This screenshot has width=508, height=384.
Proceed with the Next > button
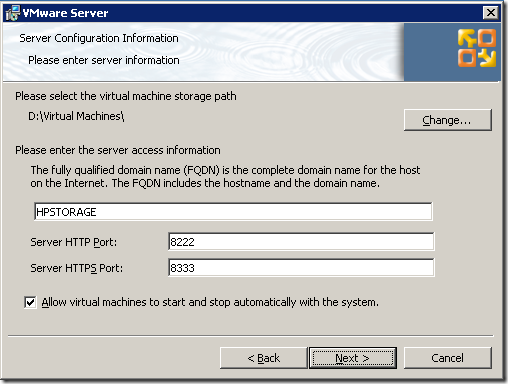point(353,358)
